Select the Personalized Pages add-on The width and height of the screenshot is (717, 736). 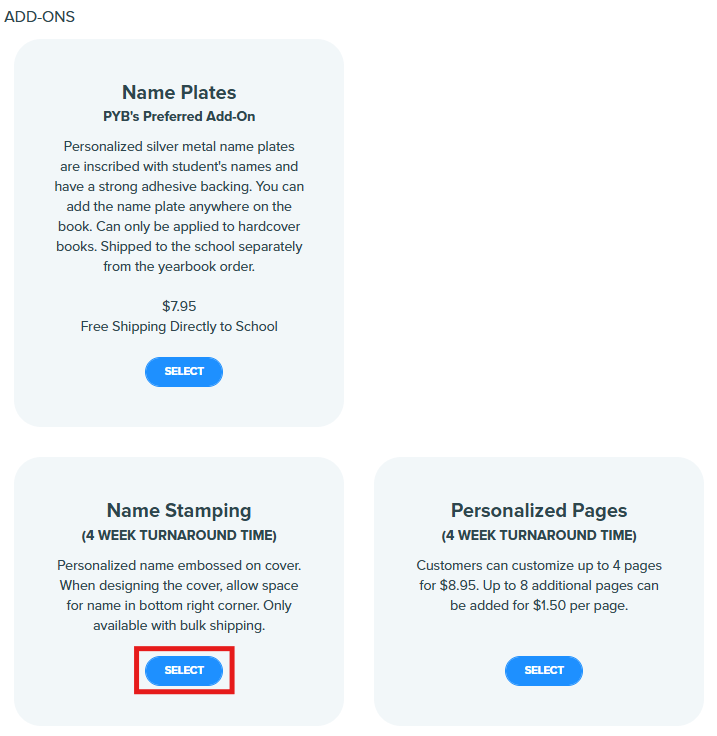pos(543,671)
